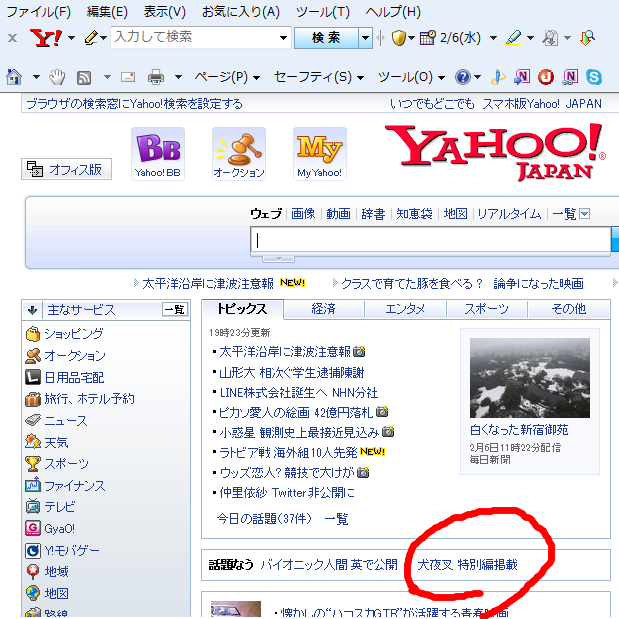Click the 地図 globe icon in services list
The width and height of the screenshot is (619, 619).
(x=33, y=593)
